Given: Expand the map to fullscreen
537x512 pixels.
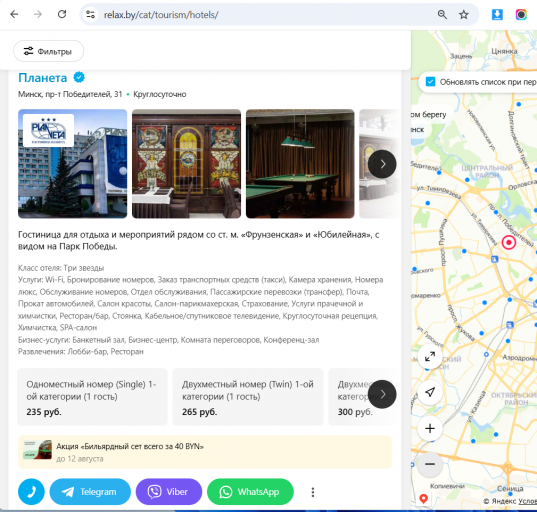Looking at the screenshot, I should (430, 357).
